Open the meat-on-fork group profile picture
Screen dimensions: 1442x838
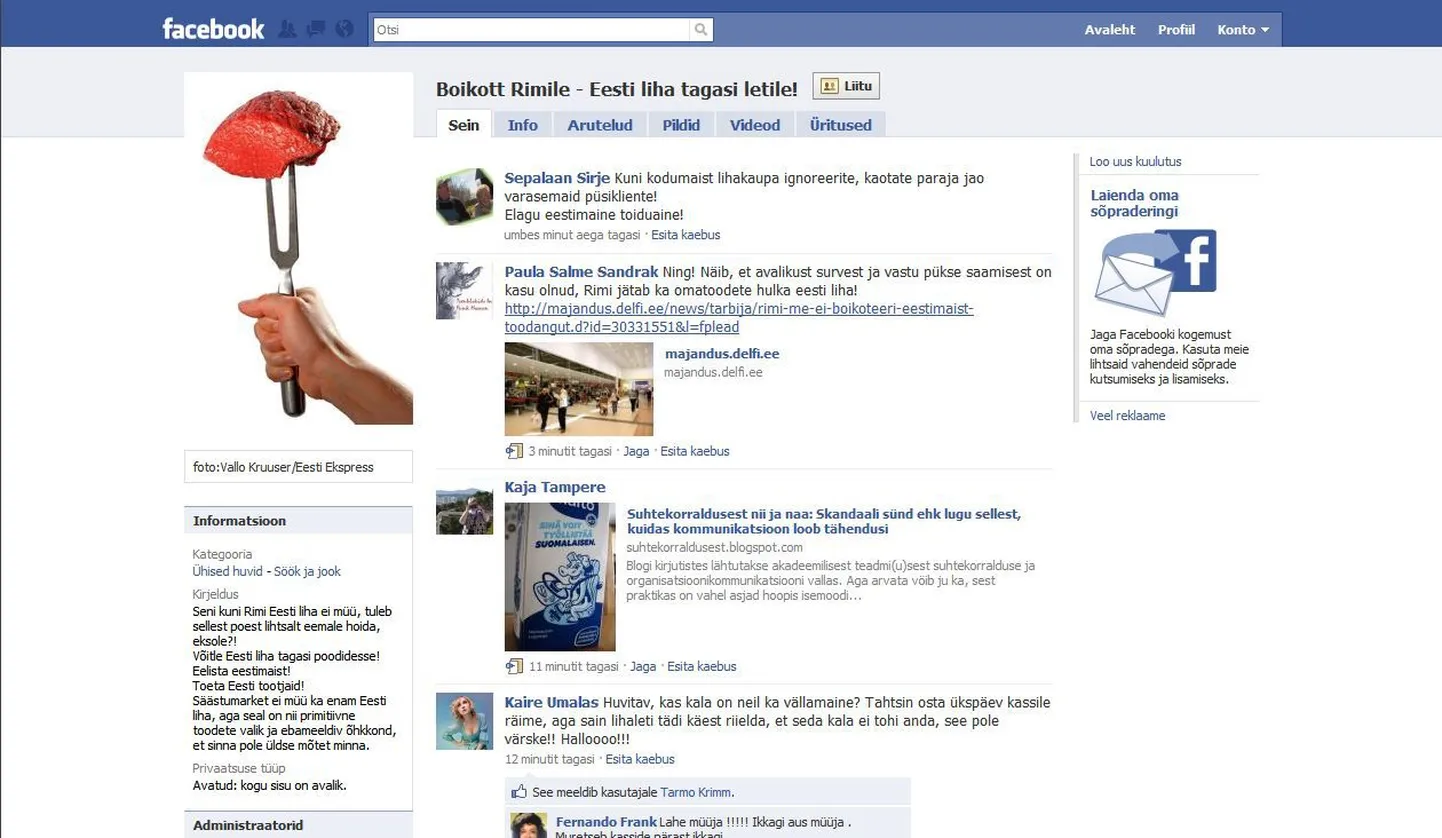298,248
